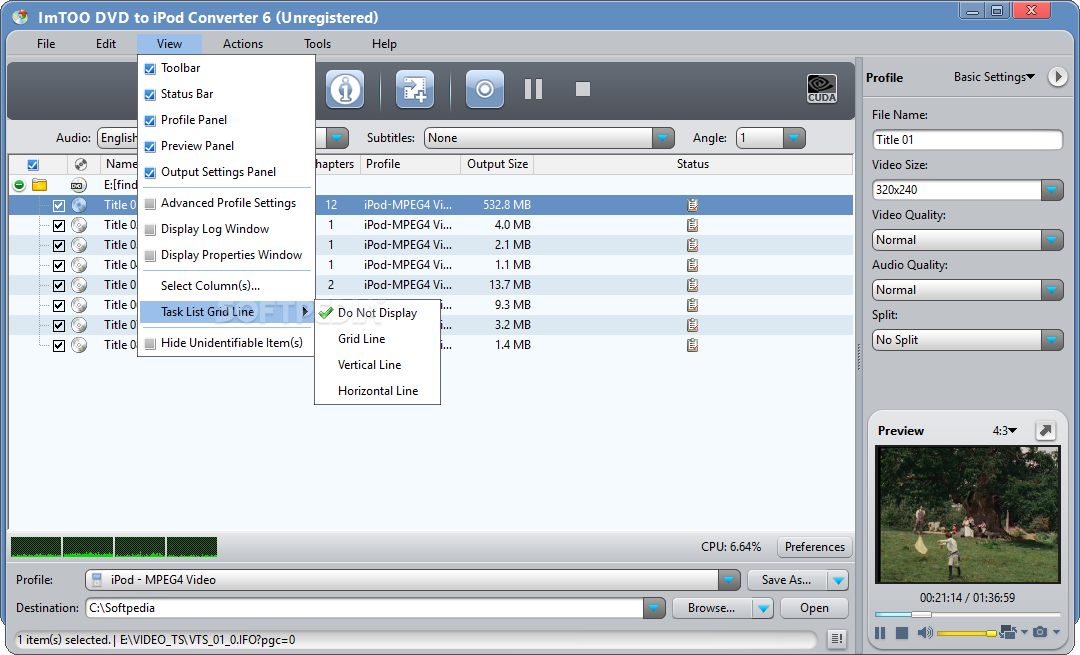Open the Destination path dropdown arrow
Image resolution: width=1080 pixels, height=655 pixels.
coord(654,608)
